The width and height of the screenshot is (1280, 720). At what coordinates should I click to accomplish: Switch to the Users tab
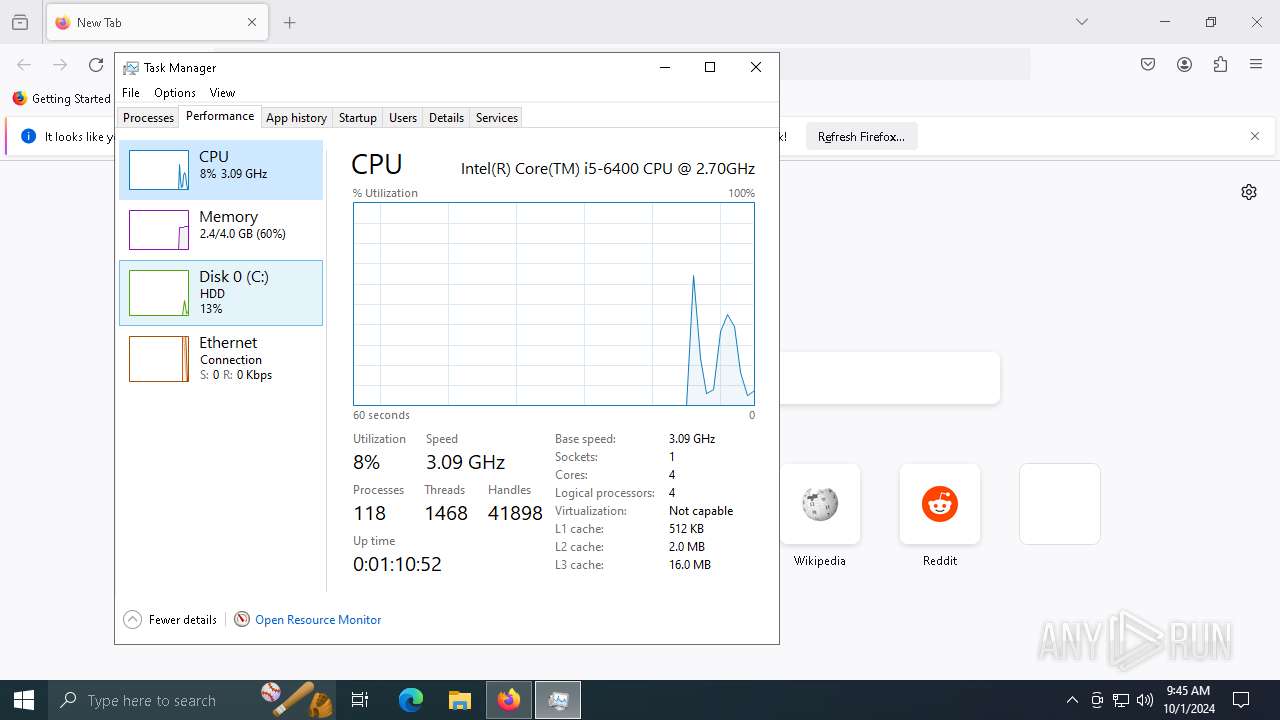point(403,117)
